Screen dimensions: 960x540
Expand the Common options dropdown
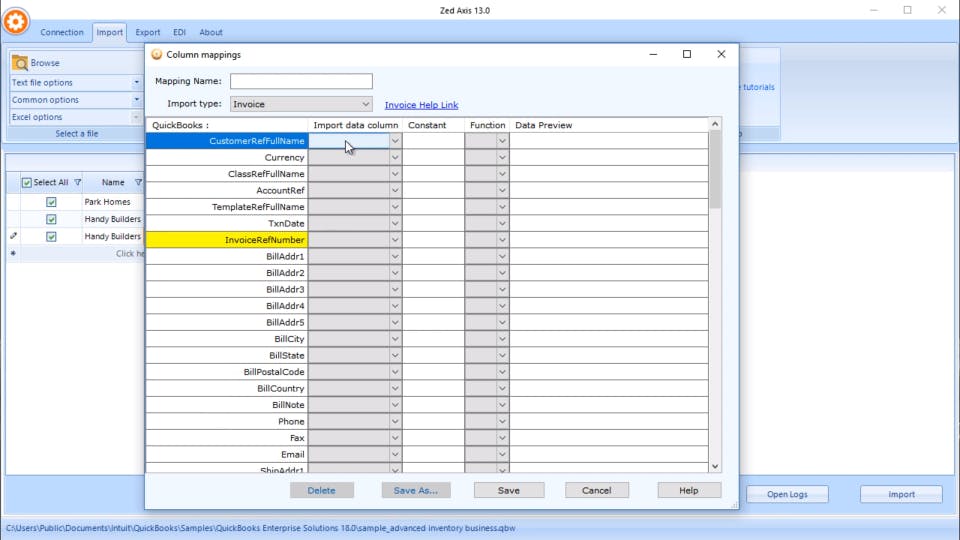[137, 99]
